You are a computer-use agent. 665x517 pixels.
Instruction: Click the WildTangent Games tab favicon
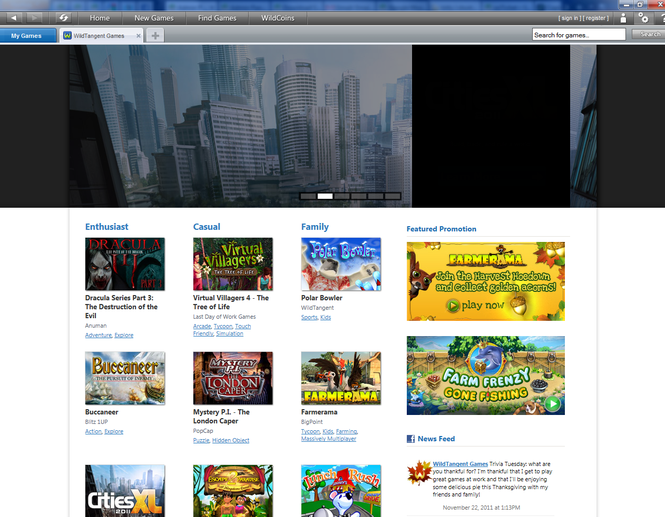[67, 36]
